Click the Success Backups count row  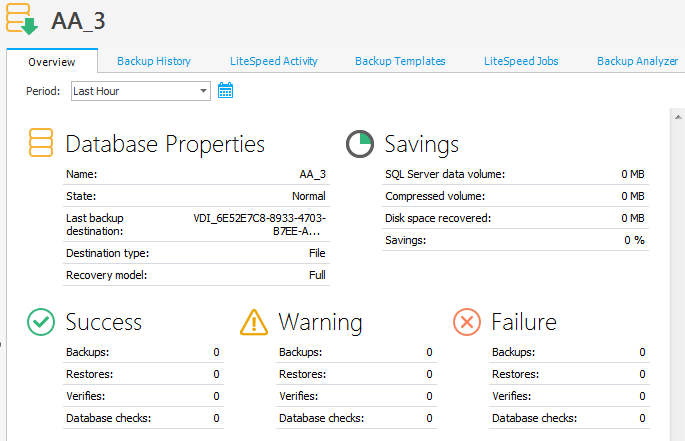point(142,352)
